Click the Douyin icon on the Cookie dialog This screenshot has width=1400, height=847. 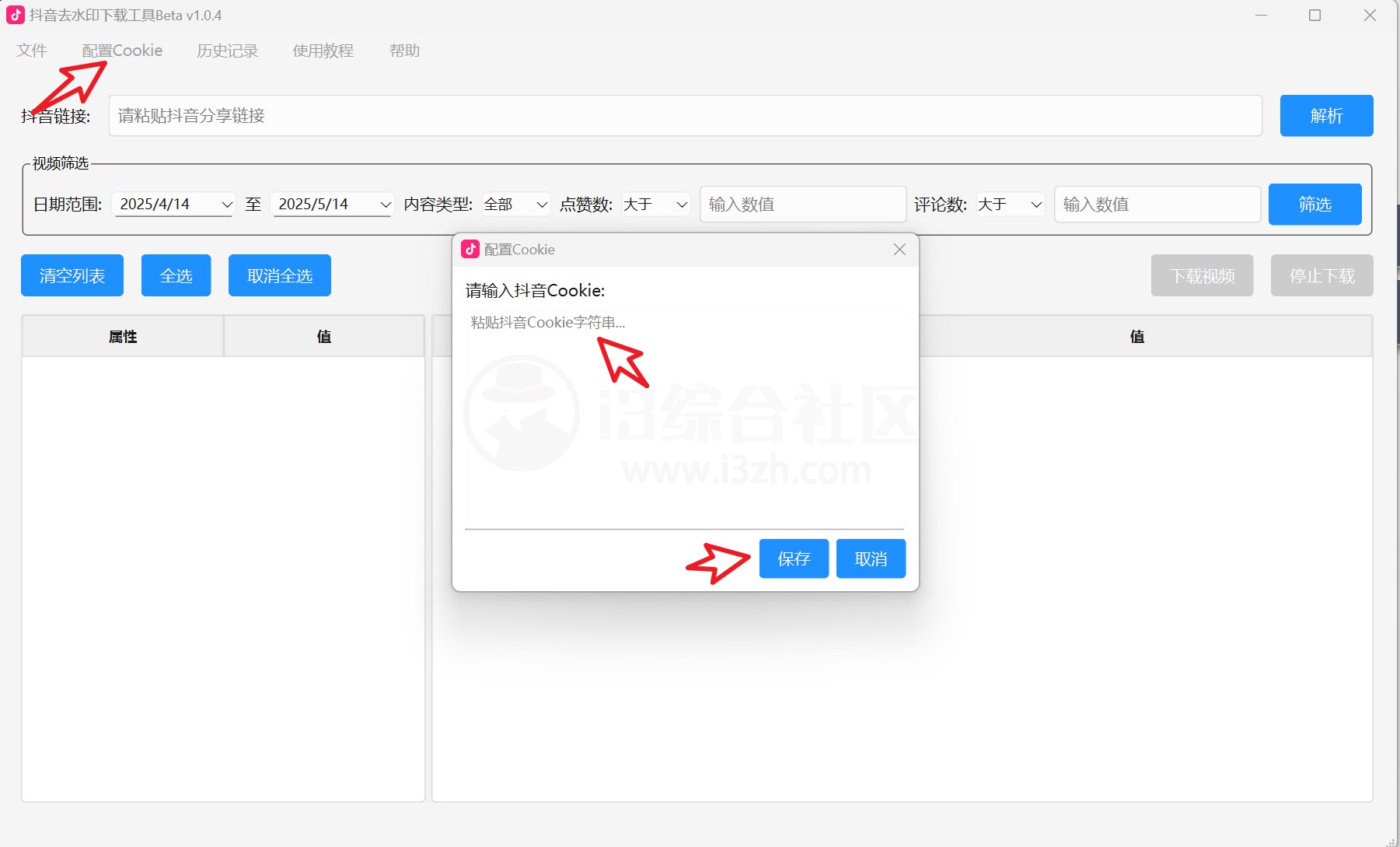470,249
